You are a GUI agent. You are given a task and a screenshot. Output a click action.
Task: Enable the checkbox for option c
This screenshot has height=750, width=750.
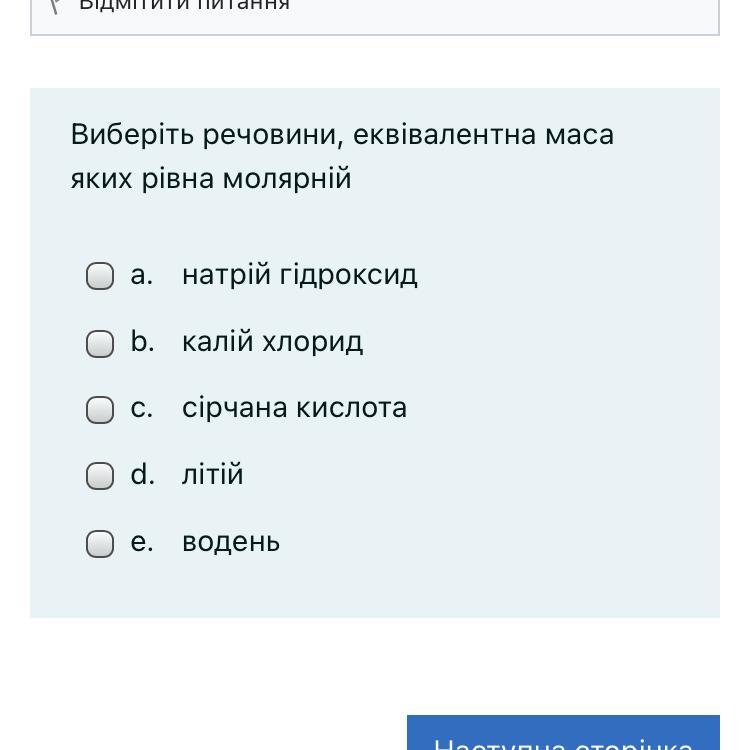pos(100,409)
